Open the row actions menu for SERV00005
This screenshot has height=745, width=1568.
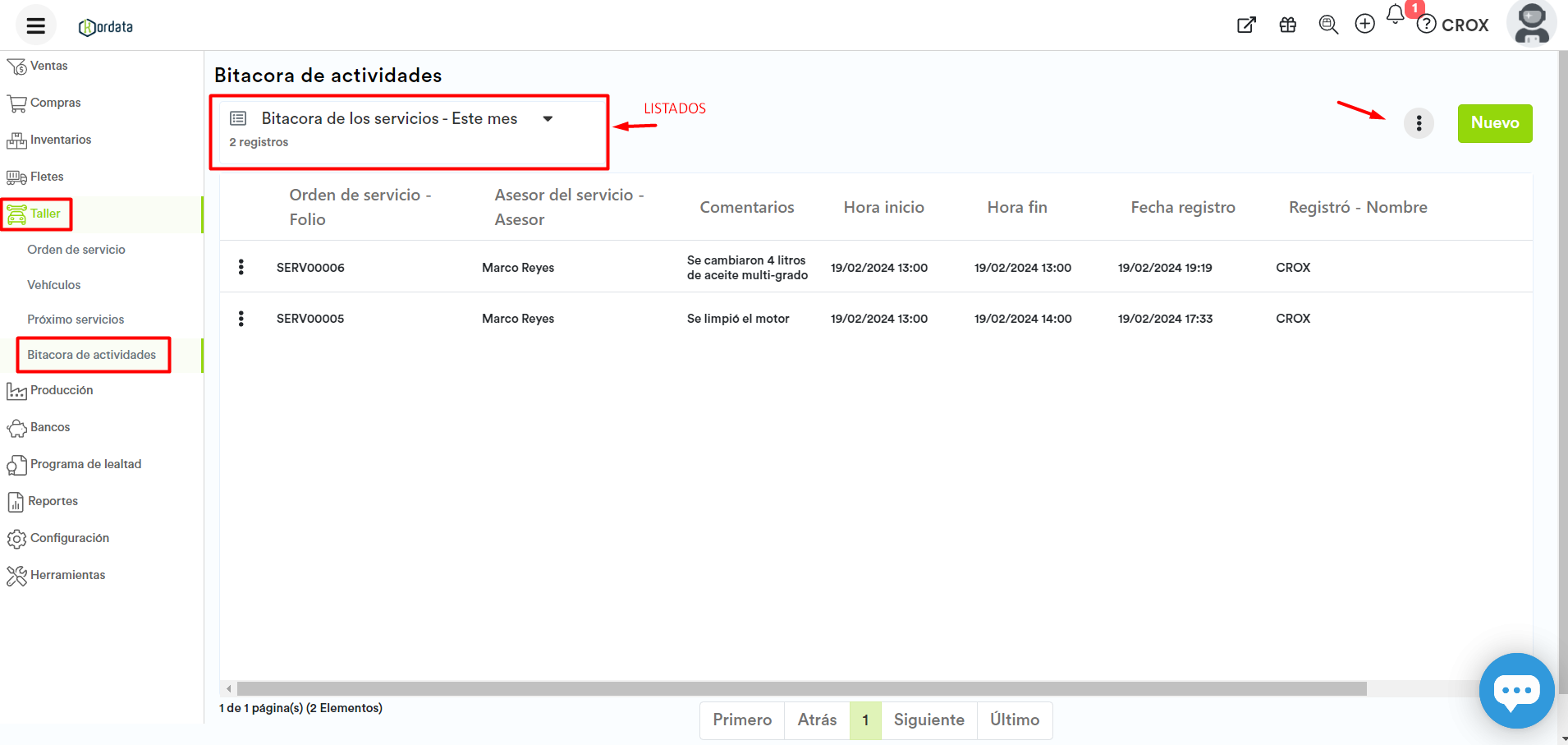pos(241,319)
